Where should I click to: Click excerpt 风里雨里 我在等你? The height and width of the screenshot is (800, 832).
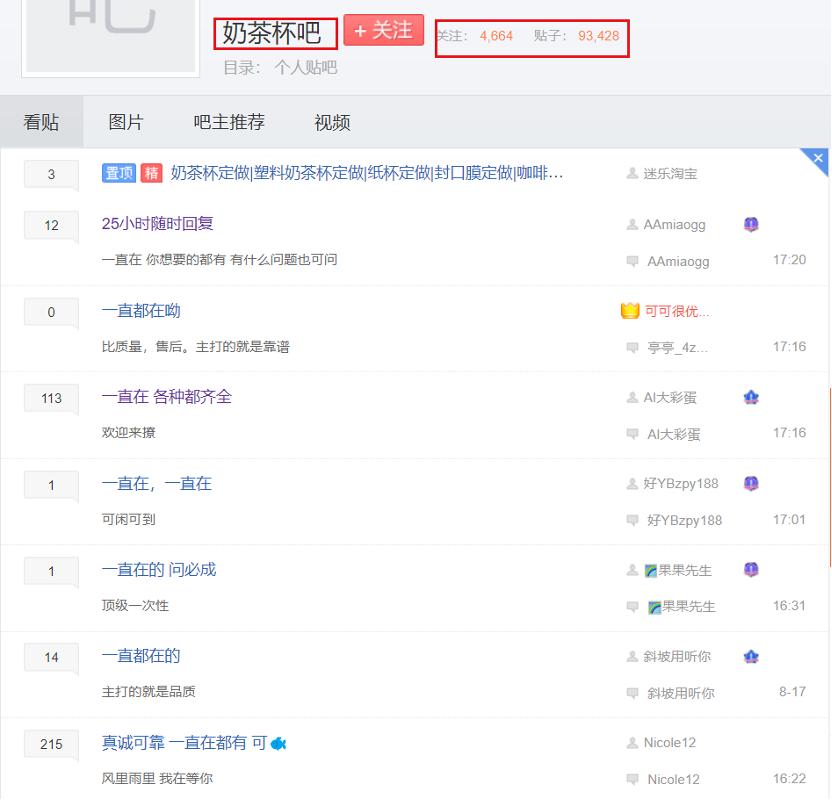click(x=157, y=778)
